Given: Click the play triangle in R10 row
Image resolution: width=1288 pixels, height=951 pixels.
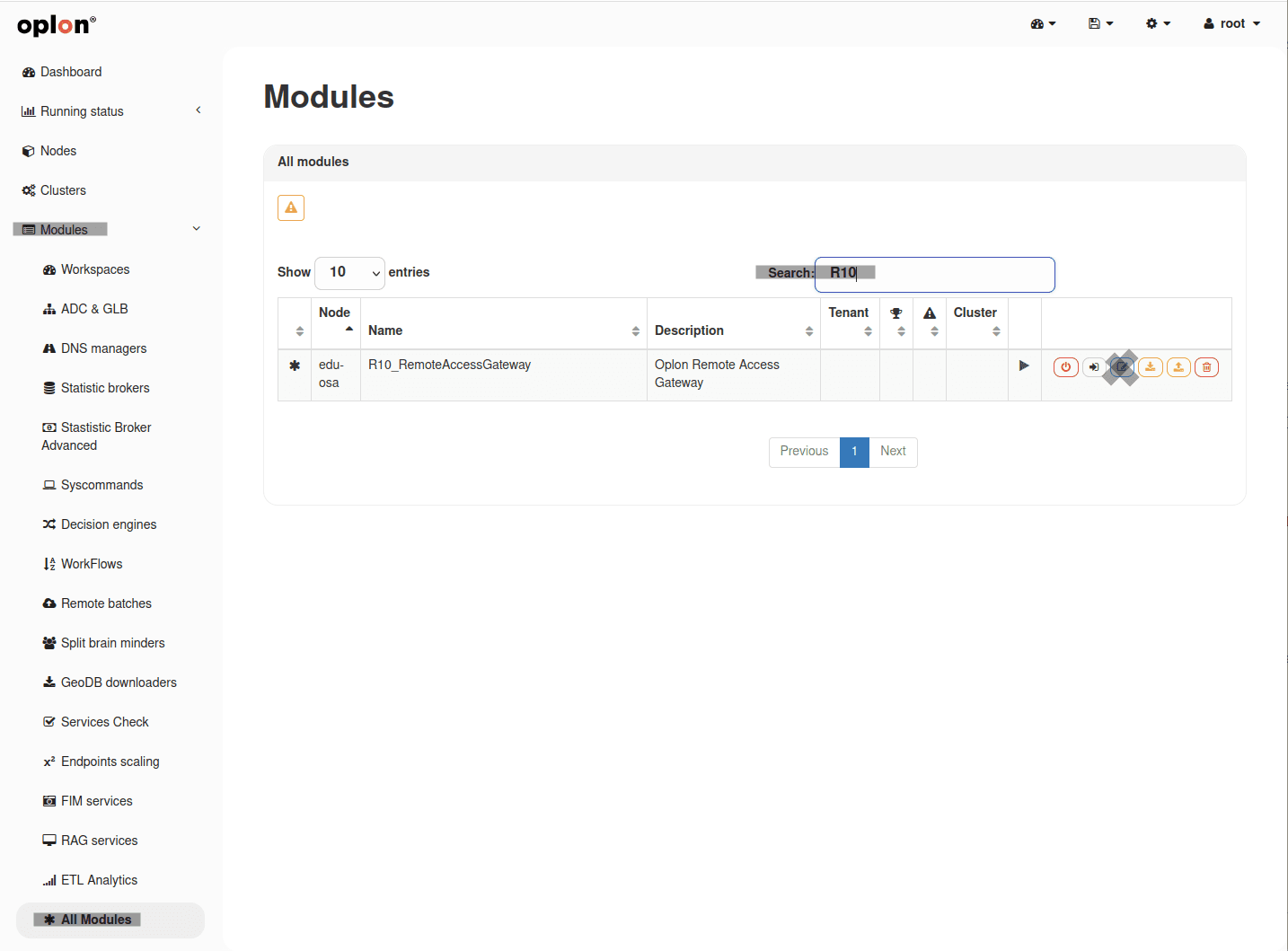Looking at the screenshot, I should (x=1024, y=365).
